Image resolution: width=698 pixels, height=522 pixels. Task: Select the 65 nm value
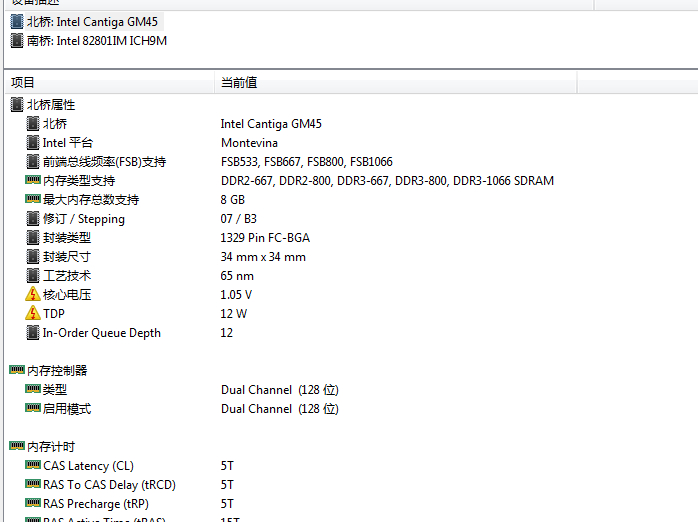coord(237,276)
